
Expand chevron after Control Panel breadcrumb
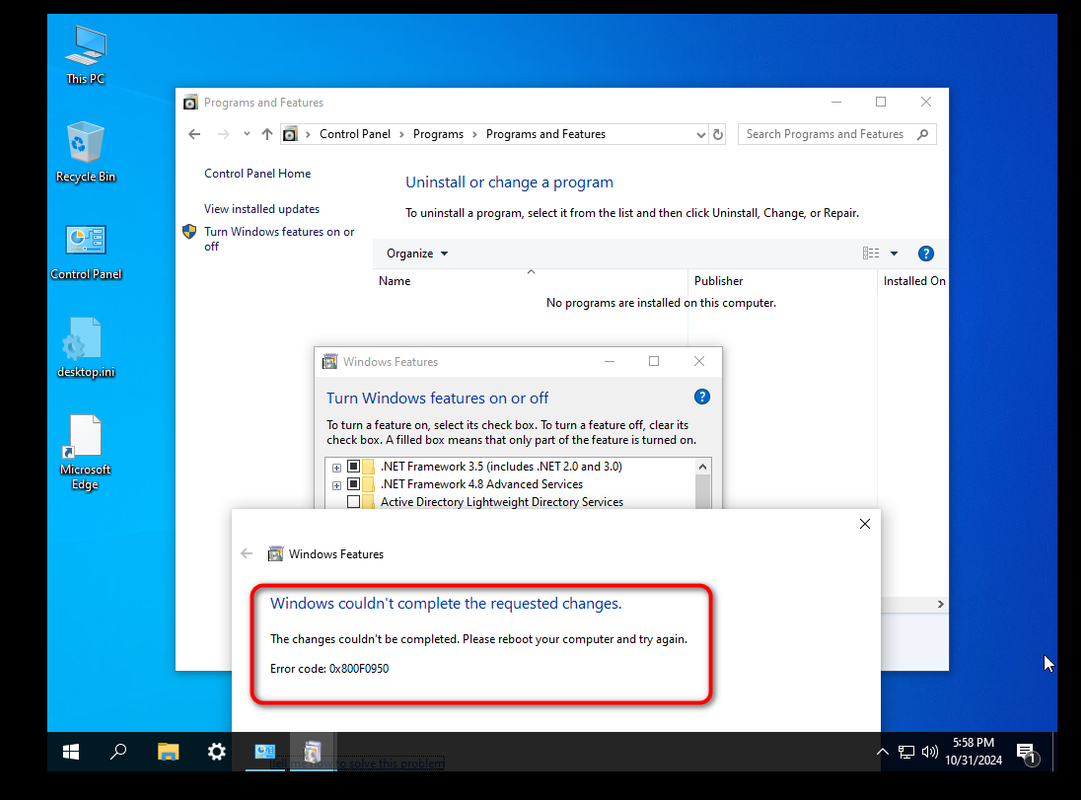click(402, 134)
